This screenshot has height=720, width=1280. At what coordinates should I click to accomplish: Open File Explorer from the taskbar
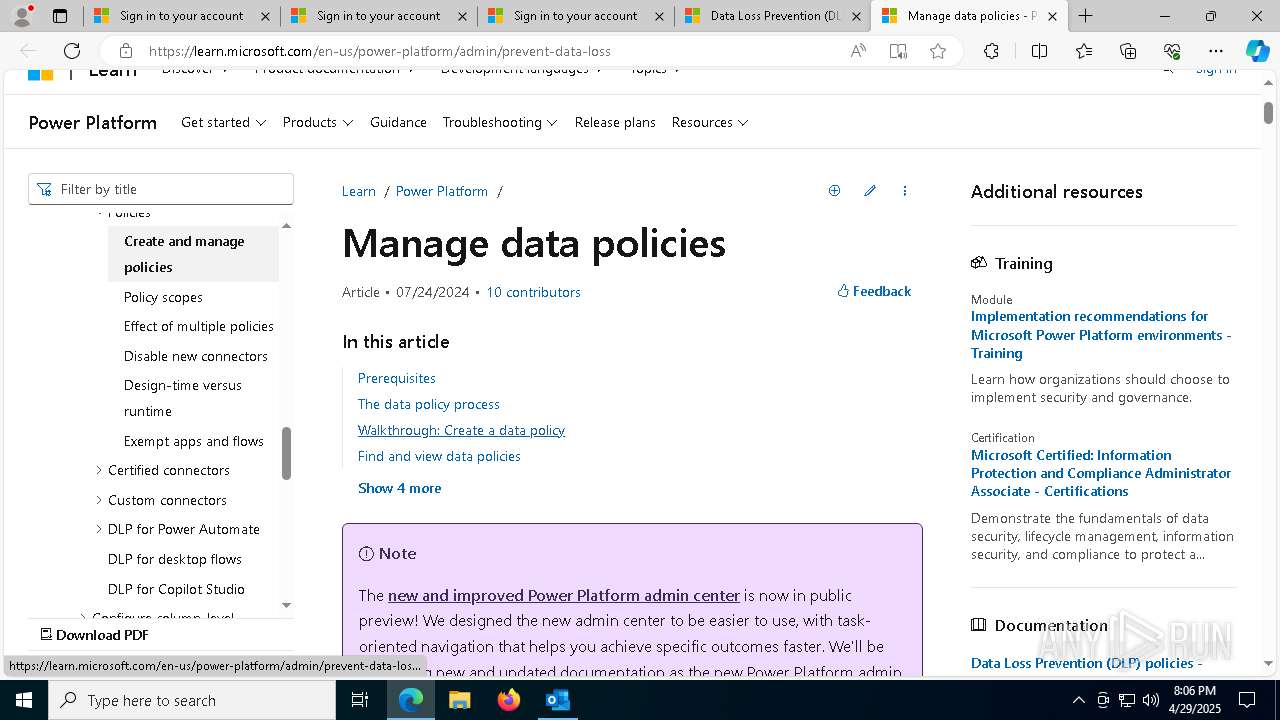(459, 700)
